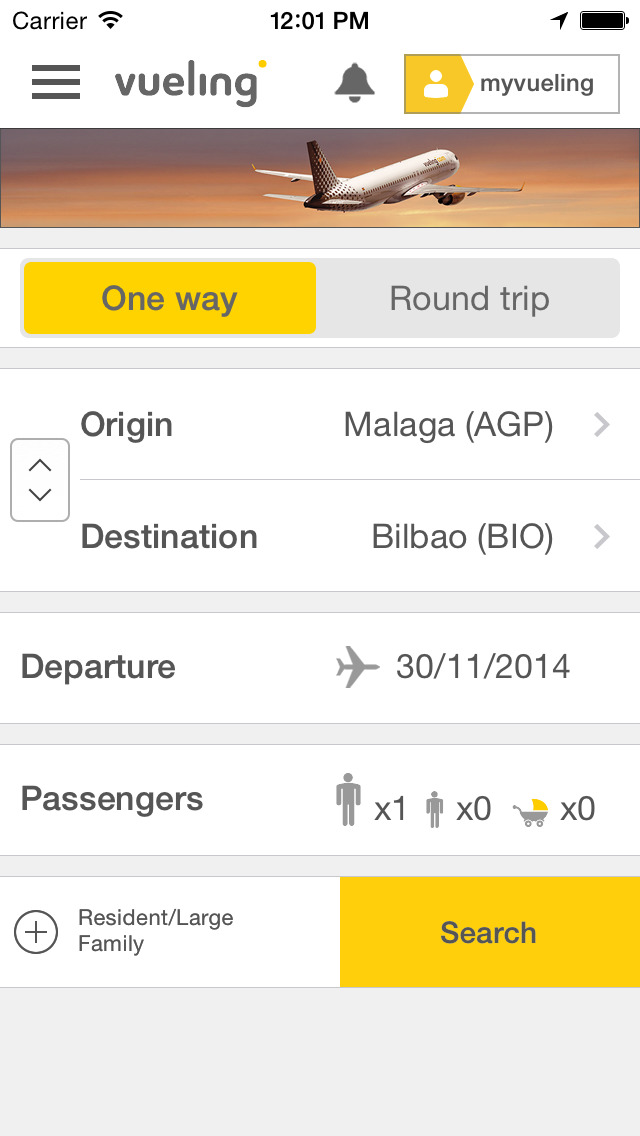Open the hamburger menu
Image resolution: width=640 pixels, height=1136 pixels.
click(x=56, y=83)
